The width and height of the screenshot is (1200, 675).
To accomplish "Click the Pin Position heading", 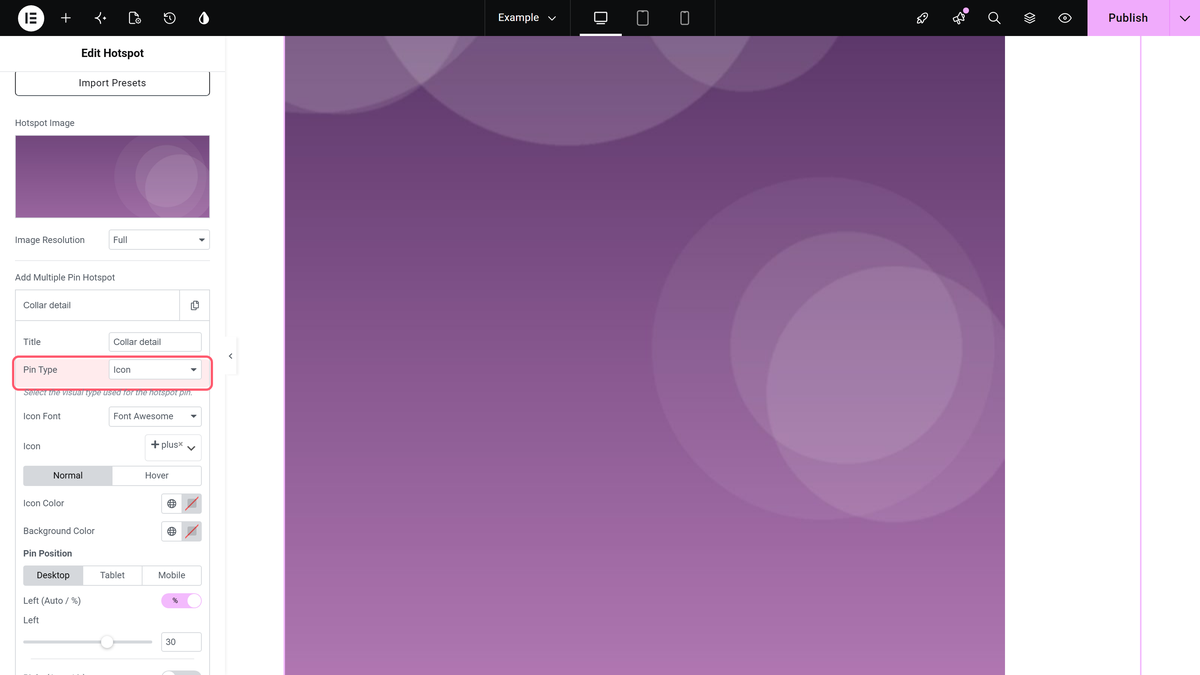I will coord(48,553).
